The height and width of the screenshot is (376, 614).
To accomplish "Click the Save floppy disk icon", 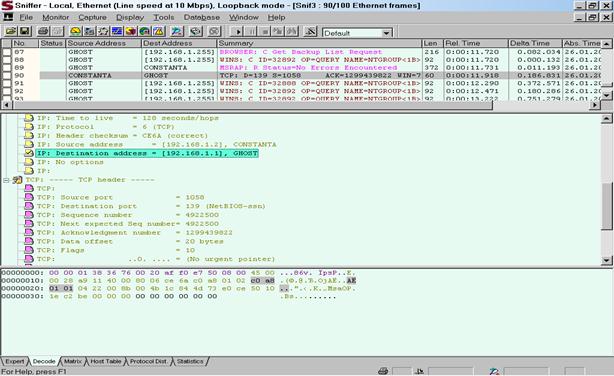I will click(24, 31).
